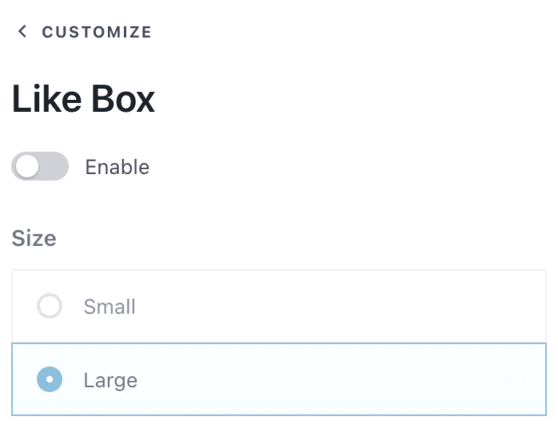
Task: Click the Large size label text
Action: 110,380
